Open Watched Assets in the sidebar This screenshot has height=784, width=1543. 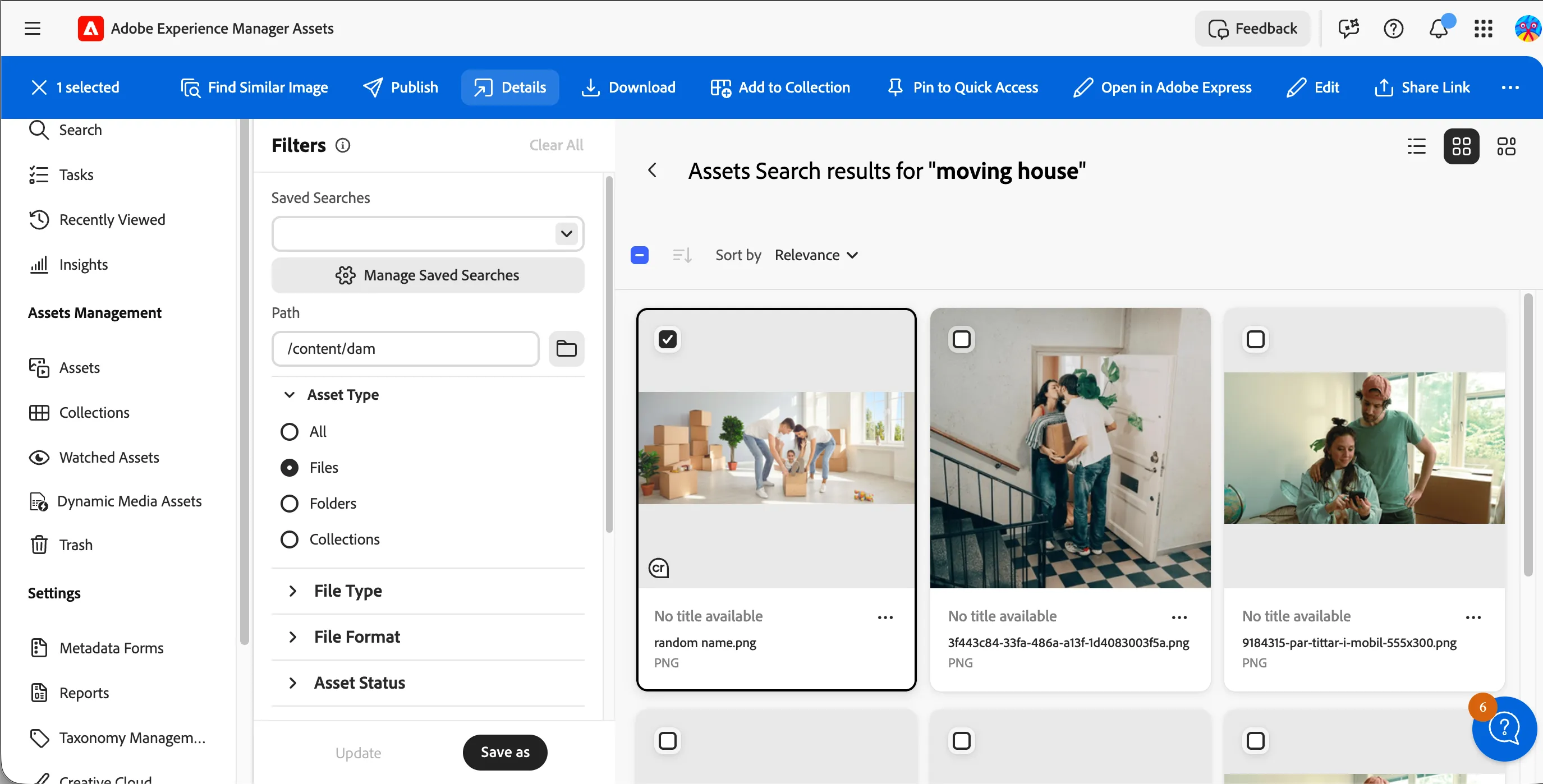pyautogui.click(x=94, y=457)
